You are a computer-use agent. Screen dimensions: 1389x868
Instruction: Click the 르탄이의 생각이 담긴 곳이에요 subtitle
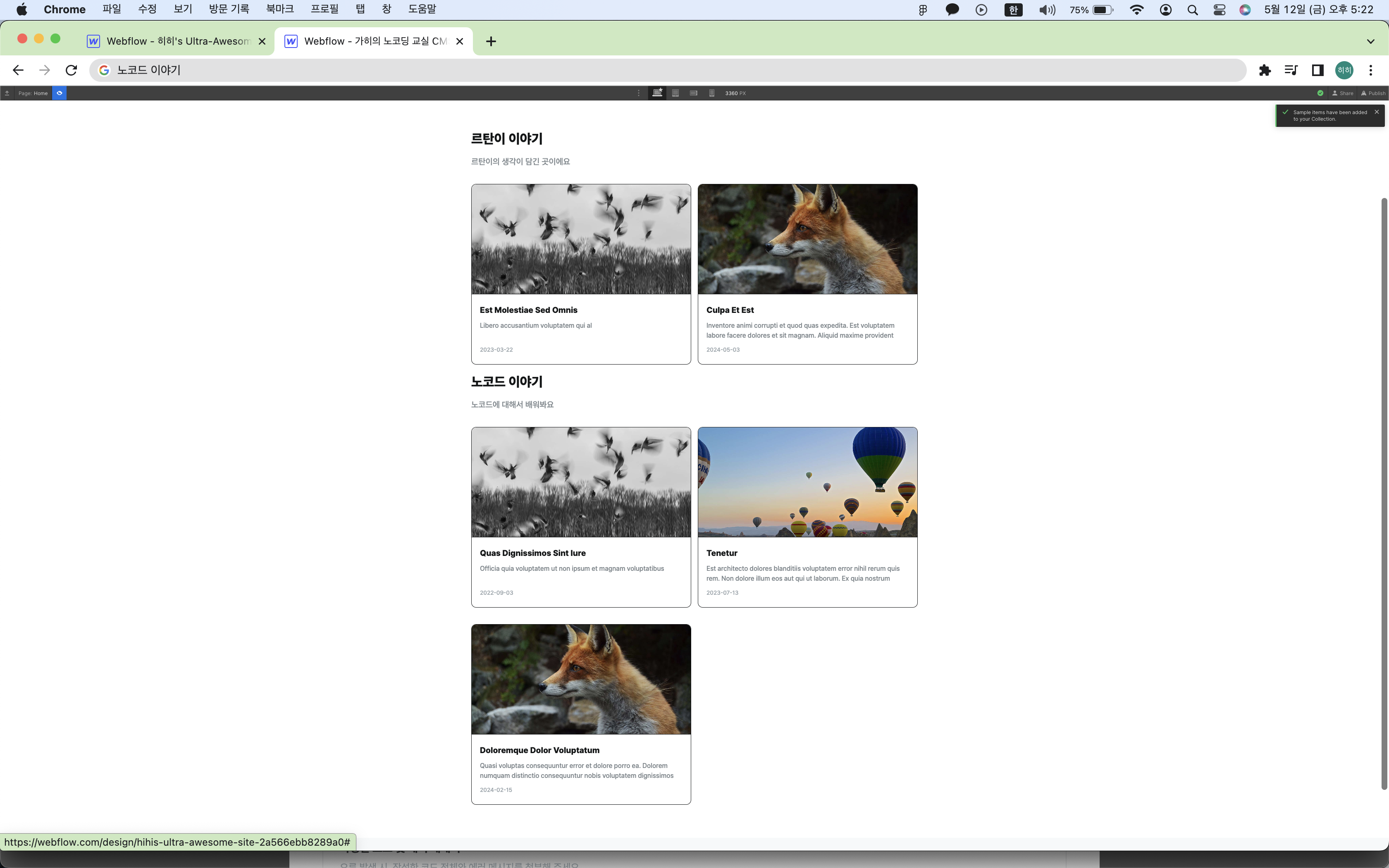(x=520, y=161)
